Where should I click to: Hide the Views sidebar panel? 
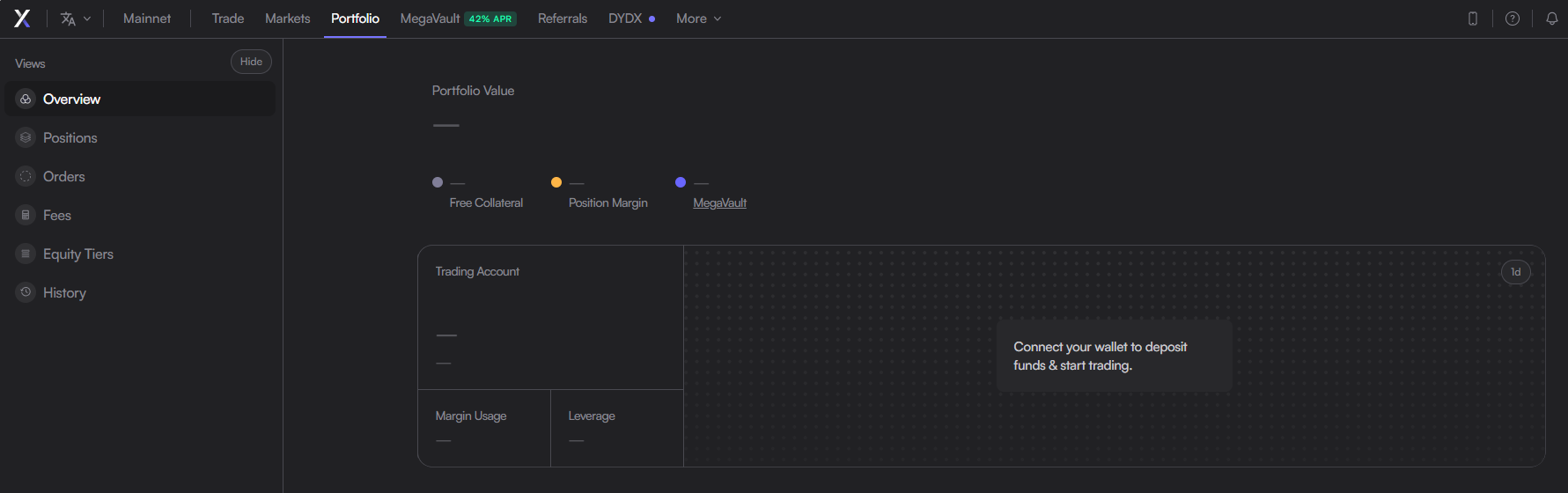coord(251,62)
